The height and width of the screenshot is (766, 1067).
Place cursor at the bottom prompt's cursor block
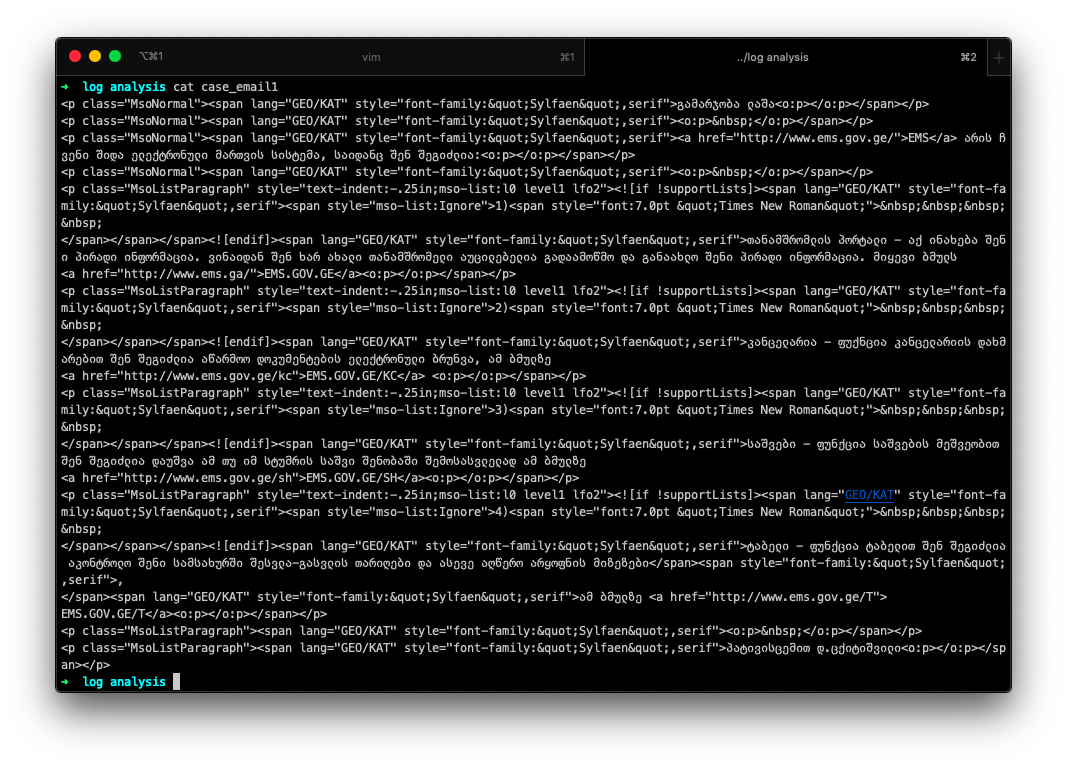click(177, 682)
